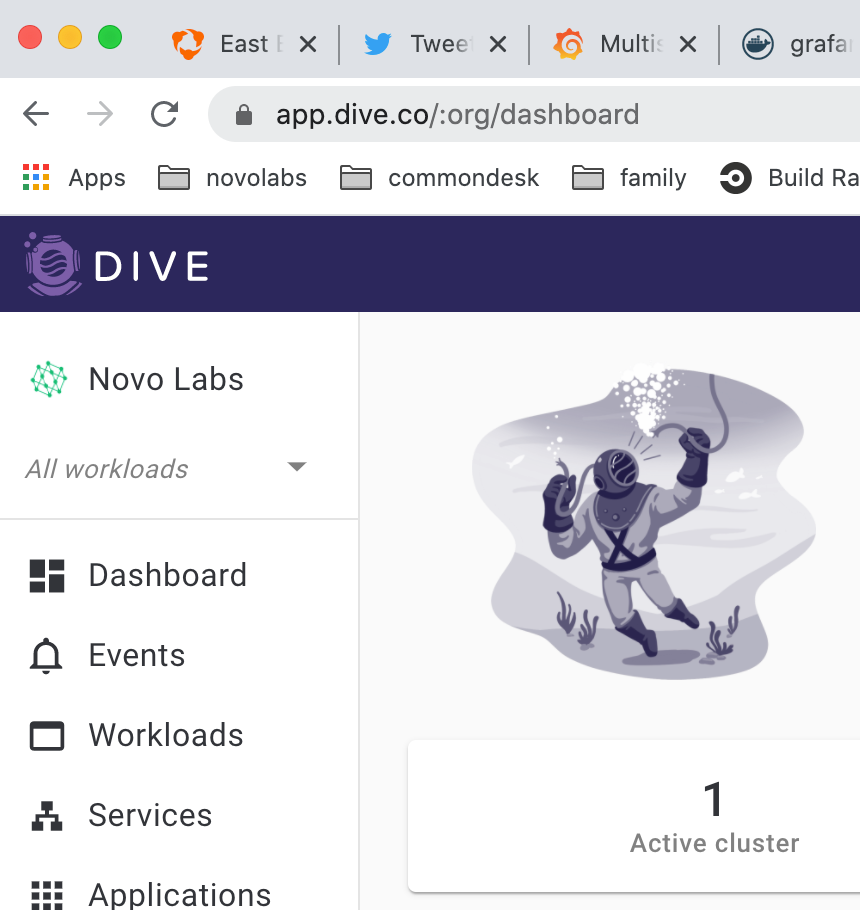Switch to the Multis Grafana tab
The height and width of the screenshot is (910, 860).
(x=607, y=44)
